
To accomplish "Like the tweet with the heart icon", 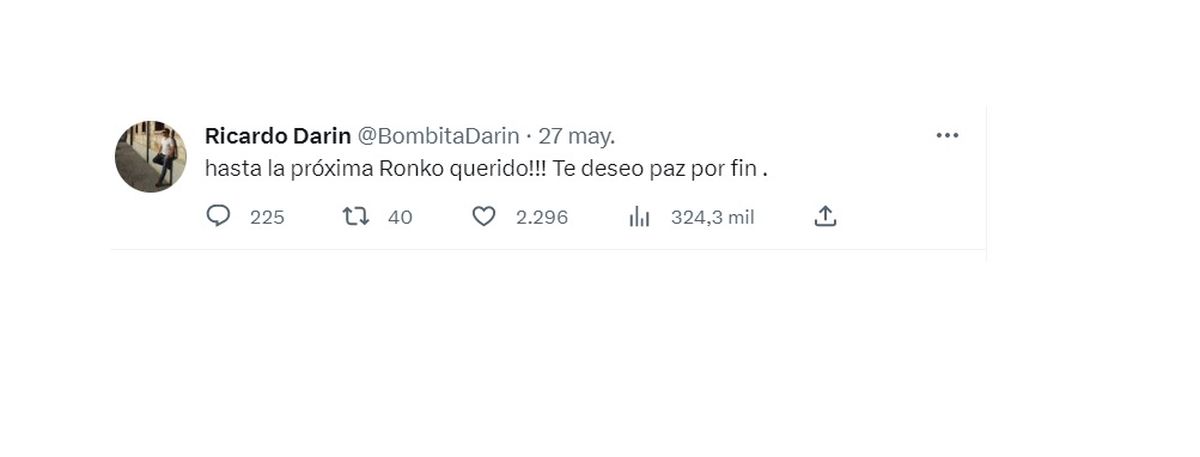I will tap(484, 216).
